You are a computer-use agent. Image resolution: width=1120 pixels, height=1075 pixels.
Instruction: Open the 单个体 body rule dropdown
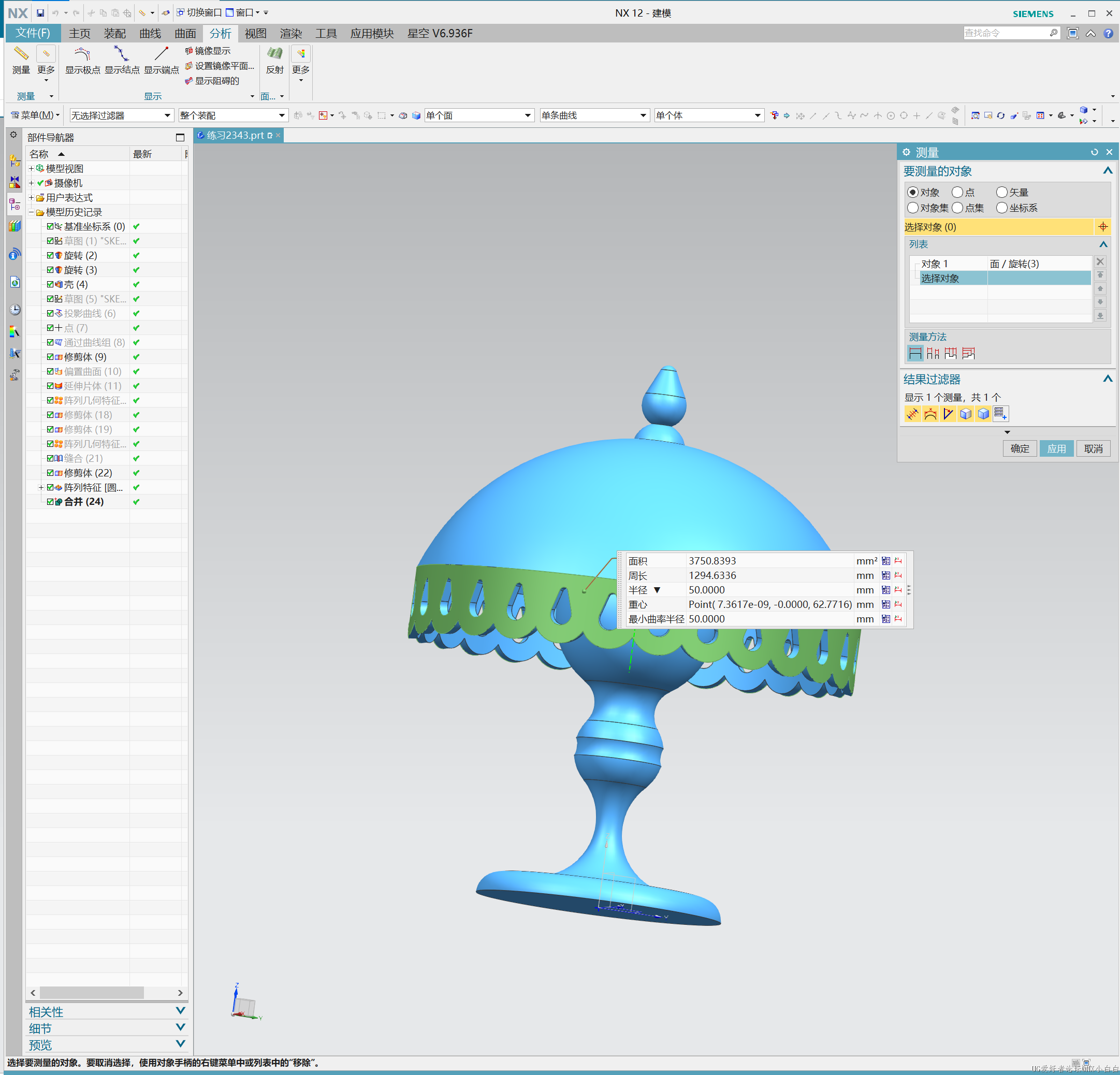(x=708, y=115)
